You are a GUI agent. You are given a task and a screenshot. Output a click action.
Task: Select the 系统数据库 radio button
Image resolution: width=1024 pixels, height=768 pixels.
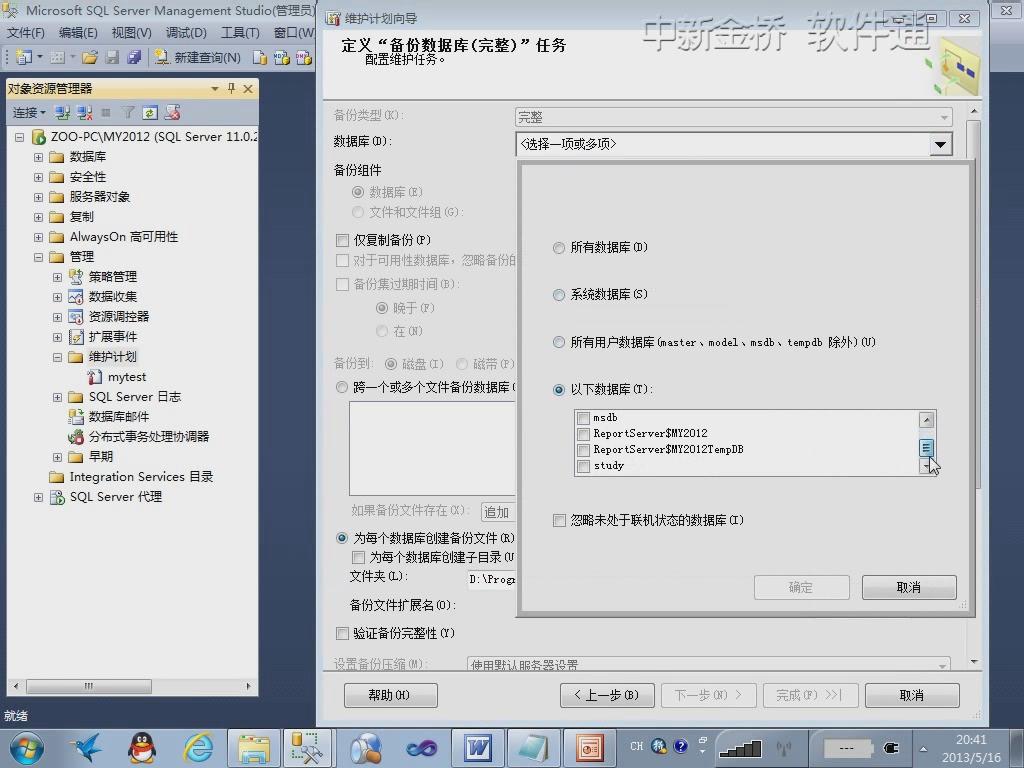click(558, 295)
